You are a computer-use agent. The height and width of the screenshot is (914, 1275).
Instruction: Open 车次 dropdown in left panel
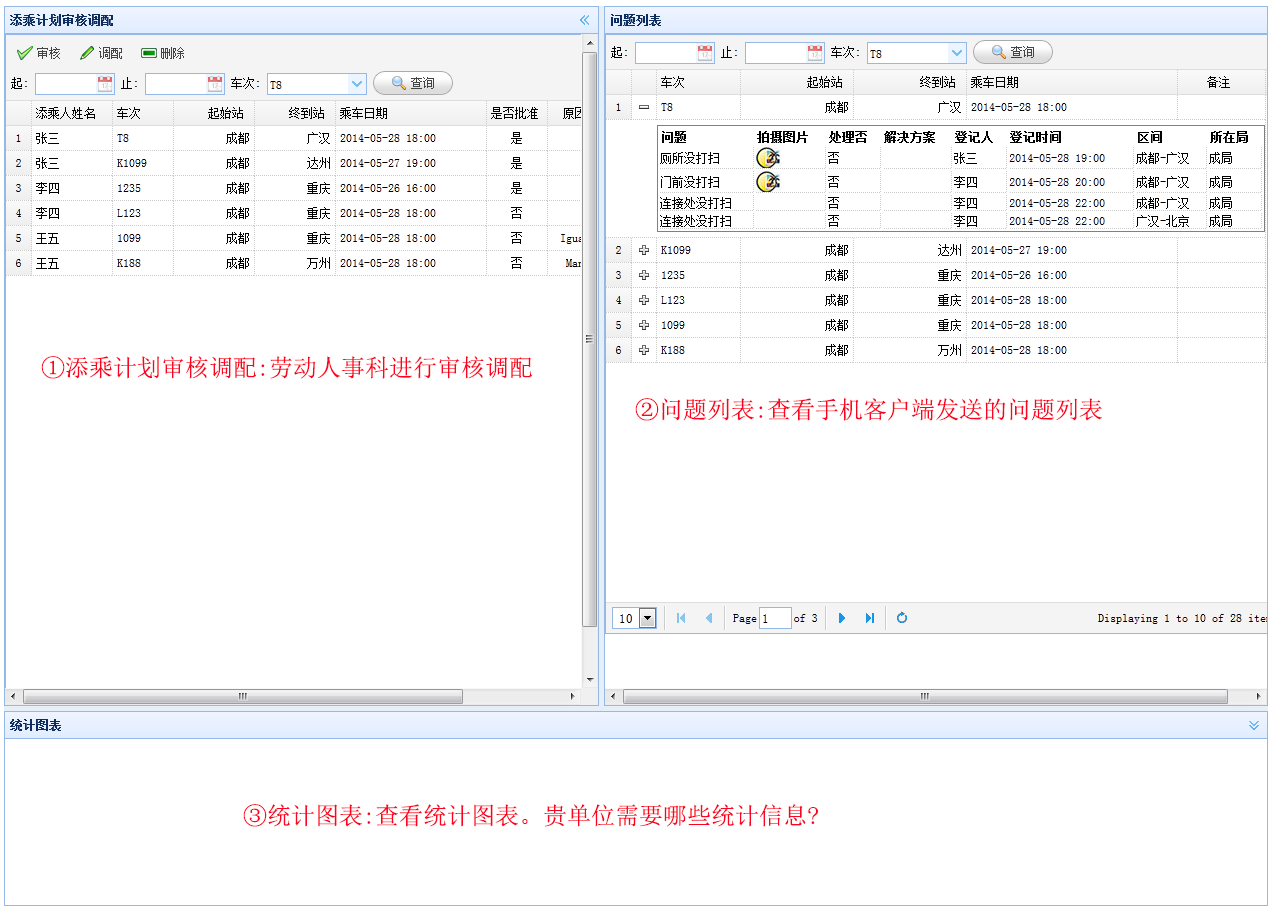coord(357,84)
